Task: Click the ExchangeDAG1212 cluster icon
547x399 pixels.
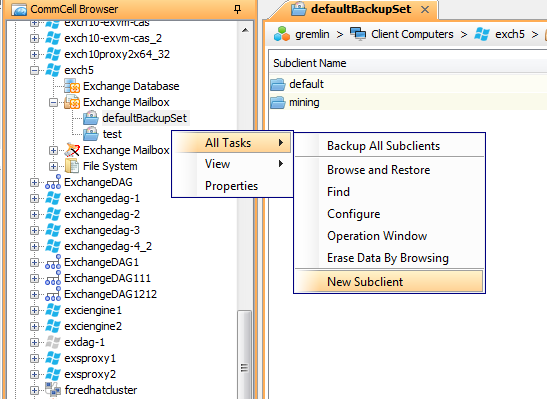Action: pyautogui.click(x=53, y=294)
